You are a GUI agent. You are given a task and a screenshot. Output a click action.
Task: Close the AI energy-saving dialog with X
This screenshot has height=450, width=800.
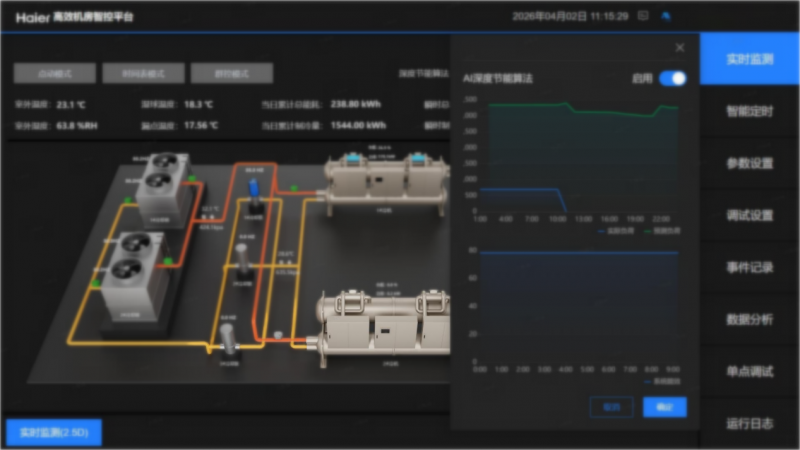(680, 47)
